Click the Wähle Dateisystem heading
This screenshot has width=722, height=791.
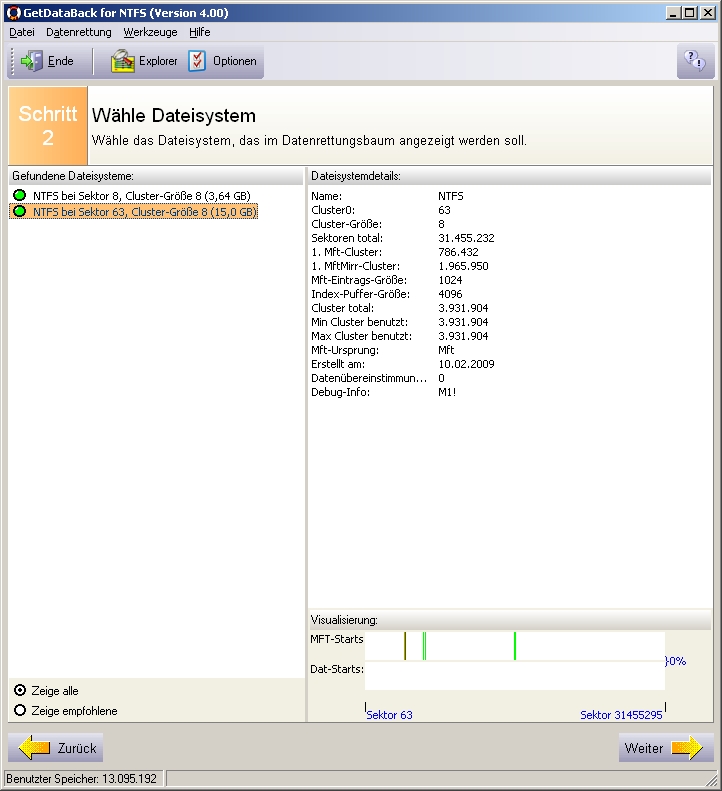tap(174, 116)
